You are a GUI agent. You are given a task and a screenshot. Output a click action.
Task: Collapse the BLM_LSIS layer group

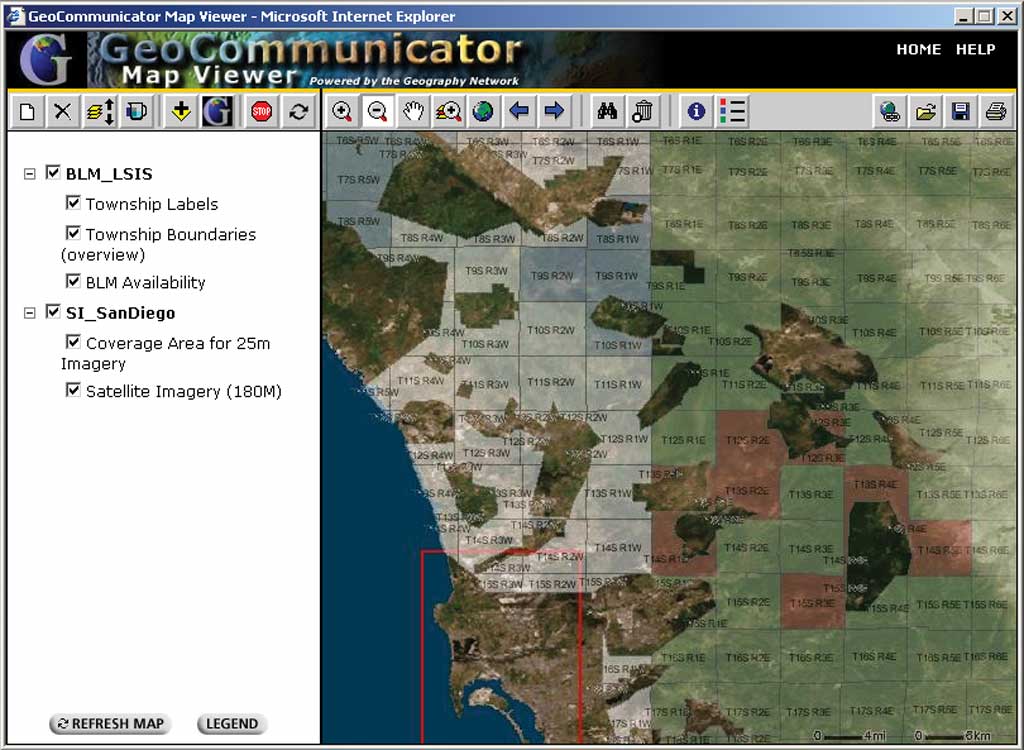click(x=29, y=174)
